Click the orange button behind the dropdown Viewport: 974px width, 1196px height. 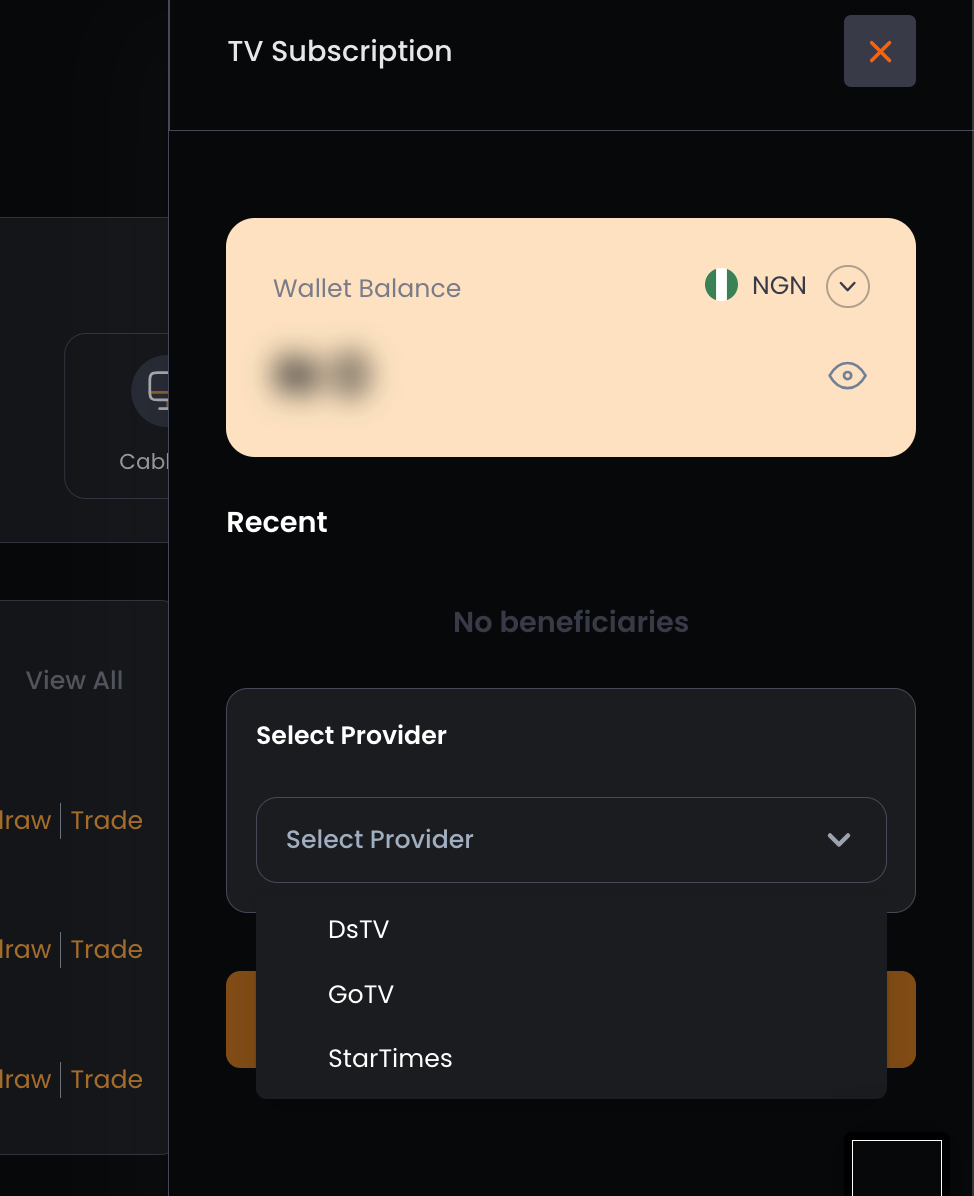click(x=902, y=1019)
